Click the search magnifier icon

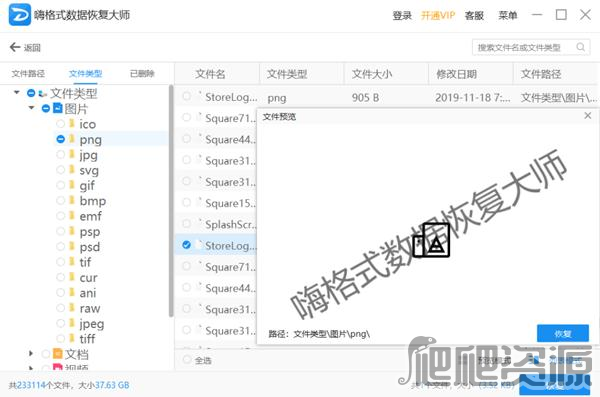[580, 47]
